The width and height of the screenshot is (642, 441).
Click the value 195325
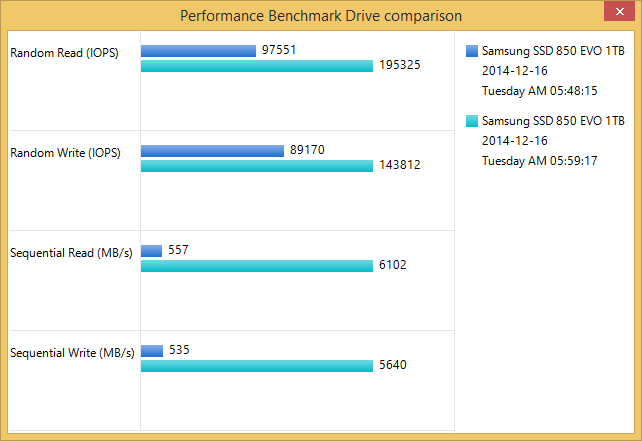400,65
